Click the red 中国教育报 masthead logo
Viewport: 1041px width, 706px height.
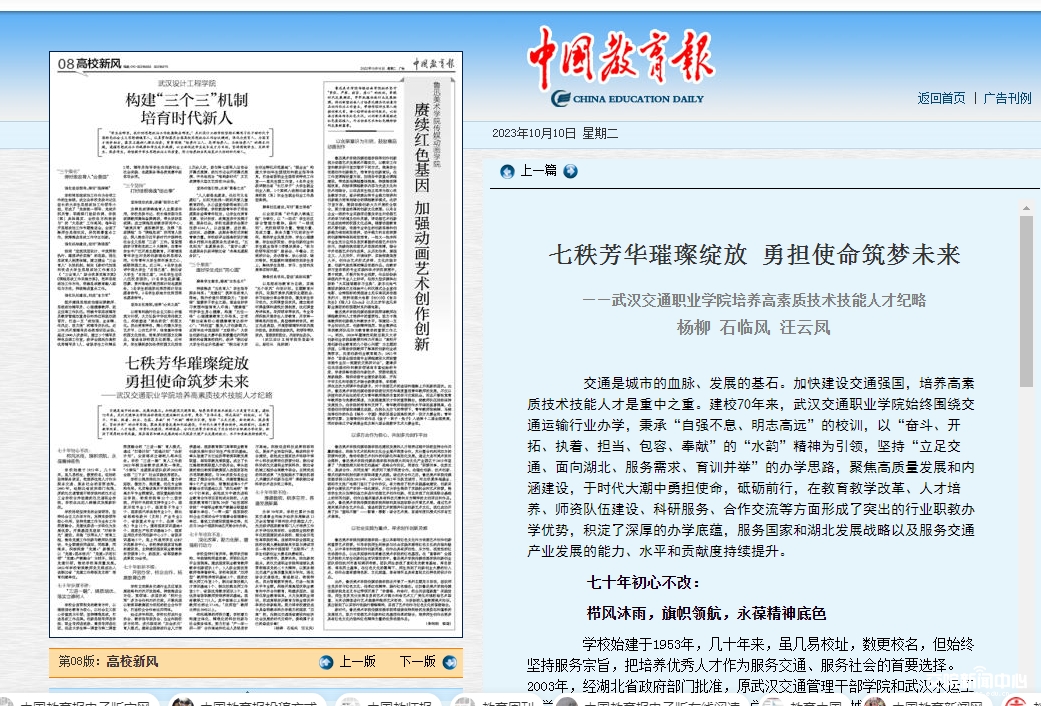pos(621,58)
